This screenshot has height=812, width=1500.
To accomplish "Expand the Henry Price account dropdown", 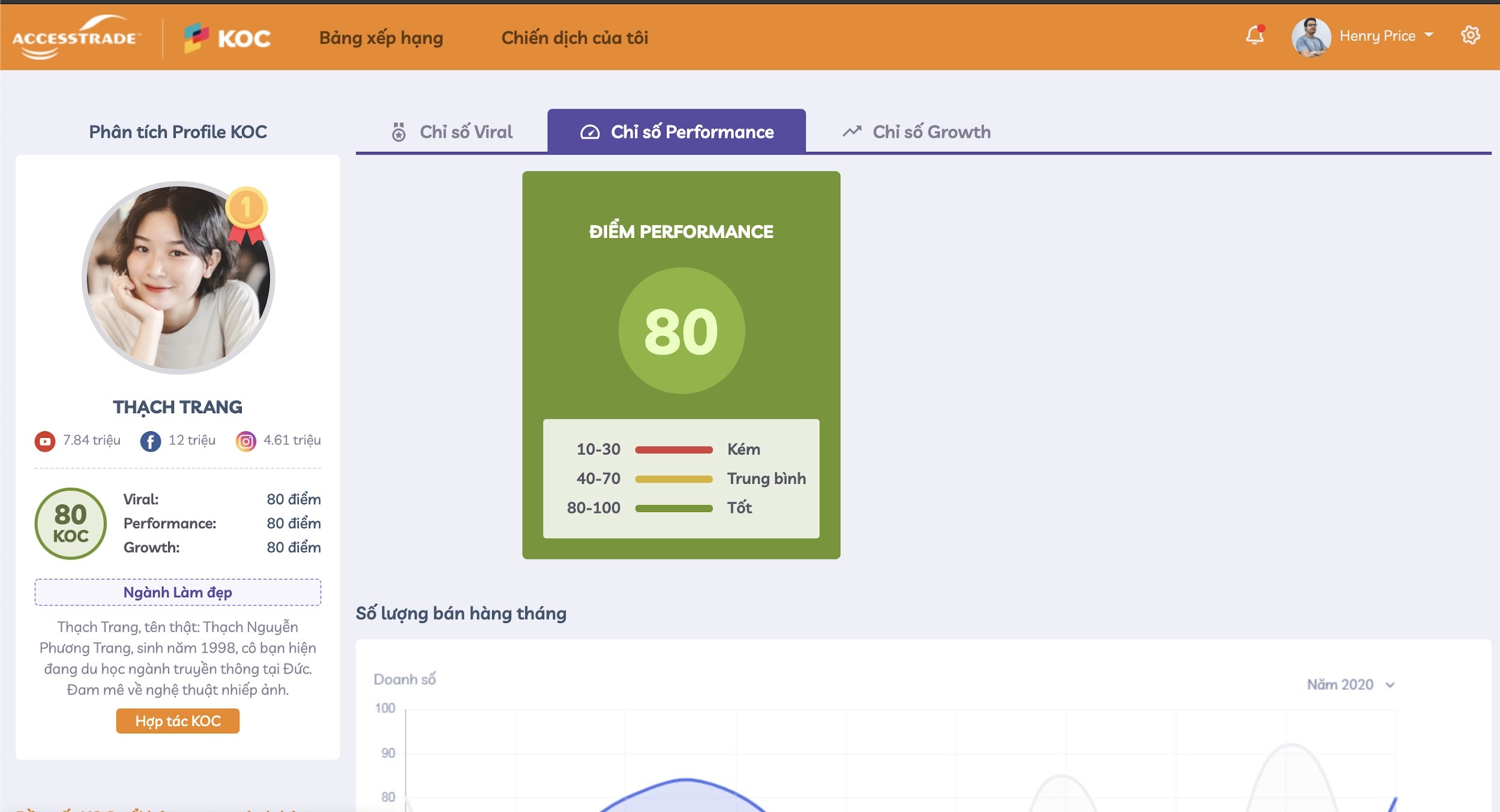I will tap(1429, 35).
